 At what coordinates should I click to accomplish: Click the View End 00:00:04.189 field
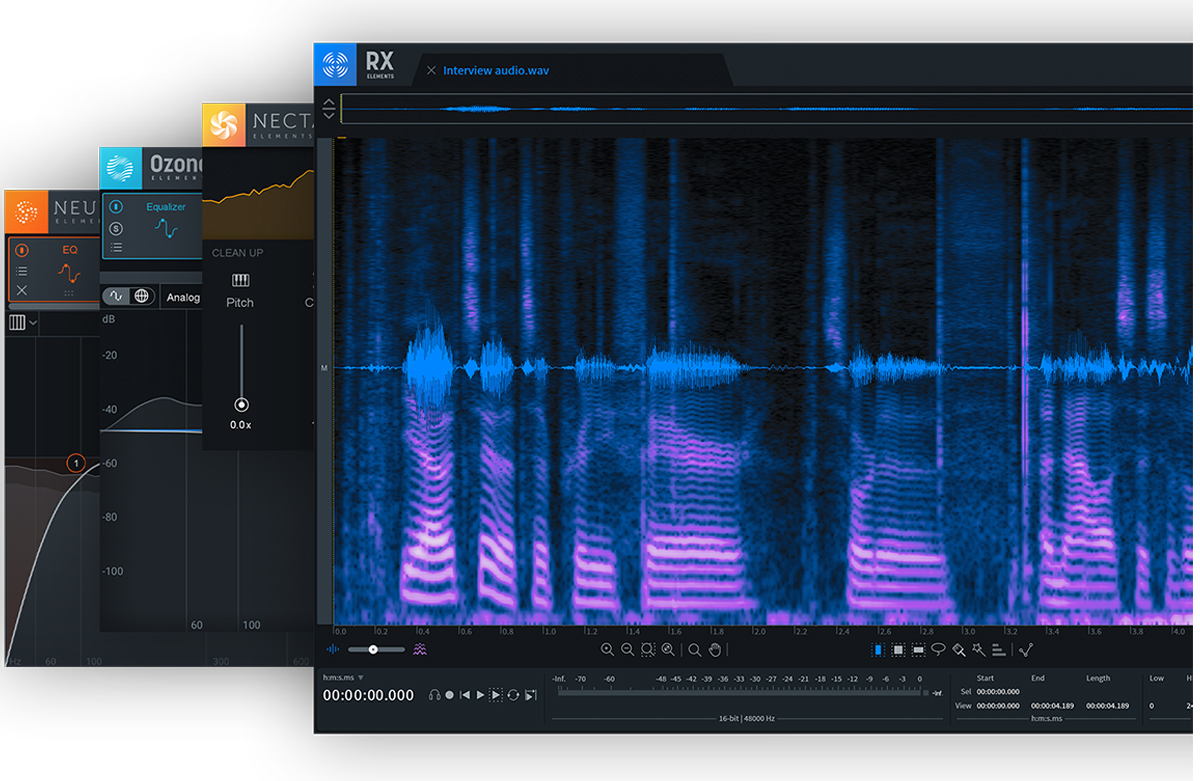(x=1052, y=706)
